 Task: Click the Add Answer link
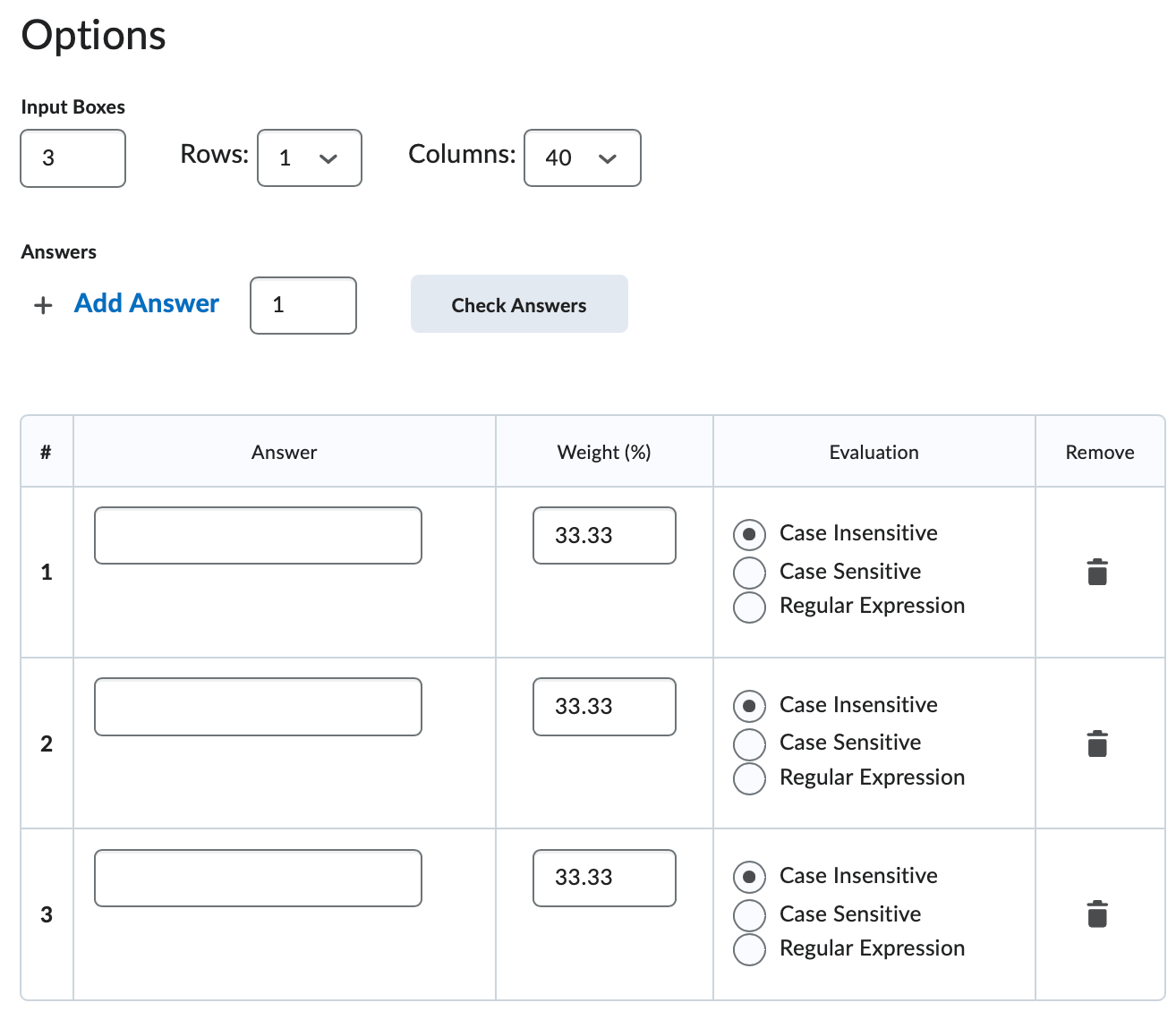tap(146, 303)
